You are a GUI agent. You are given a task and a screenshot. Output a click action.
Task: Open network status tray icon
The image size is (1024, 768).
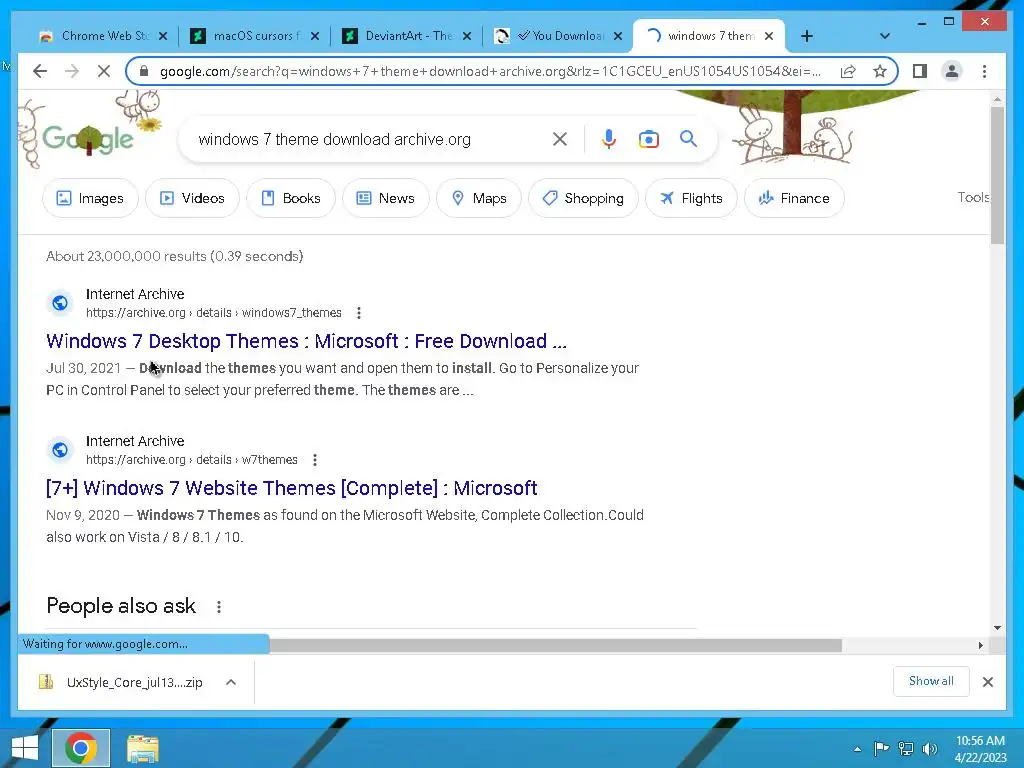coord(905,748)
